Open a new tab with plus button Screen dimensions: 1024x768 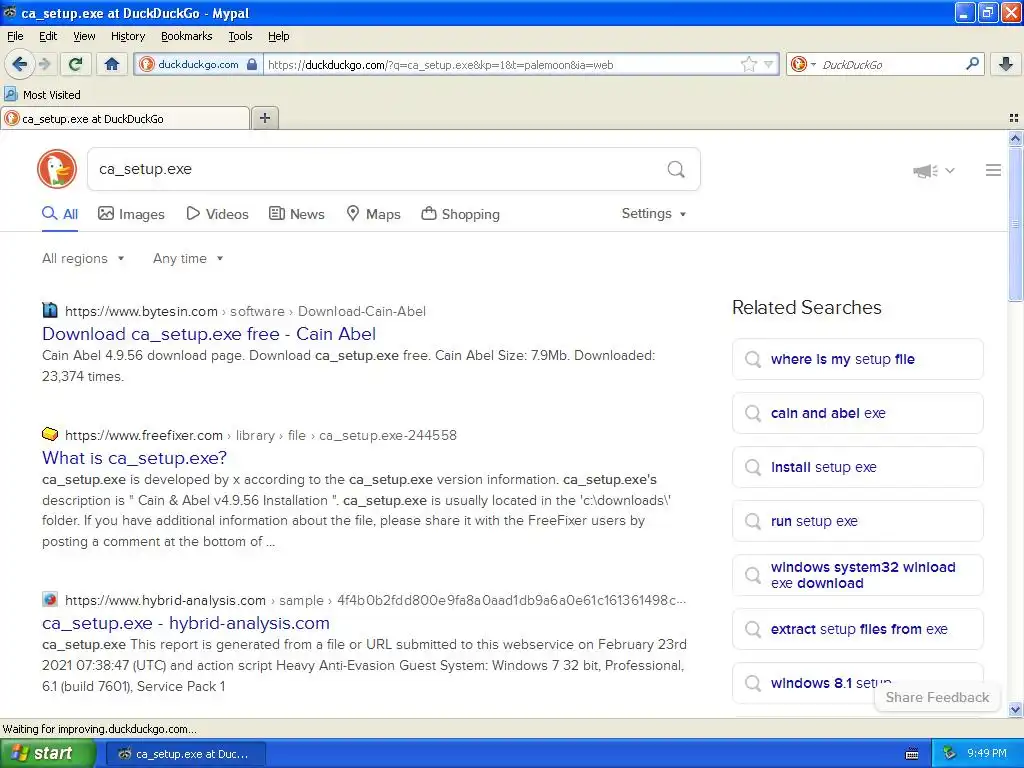(264, 118)
